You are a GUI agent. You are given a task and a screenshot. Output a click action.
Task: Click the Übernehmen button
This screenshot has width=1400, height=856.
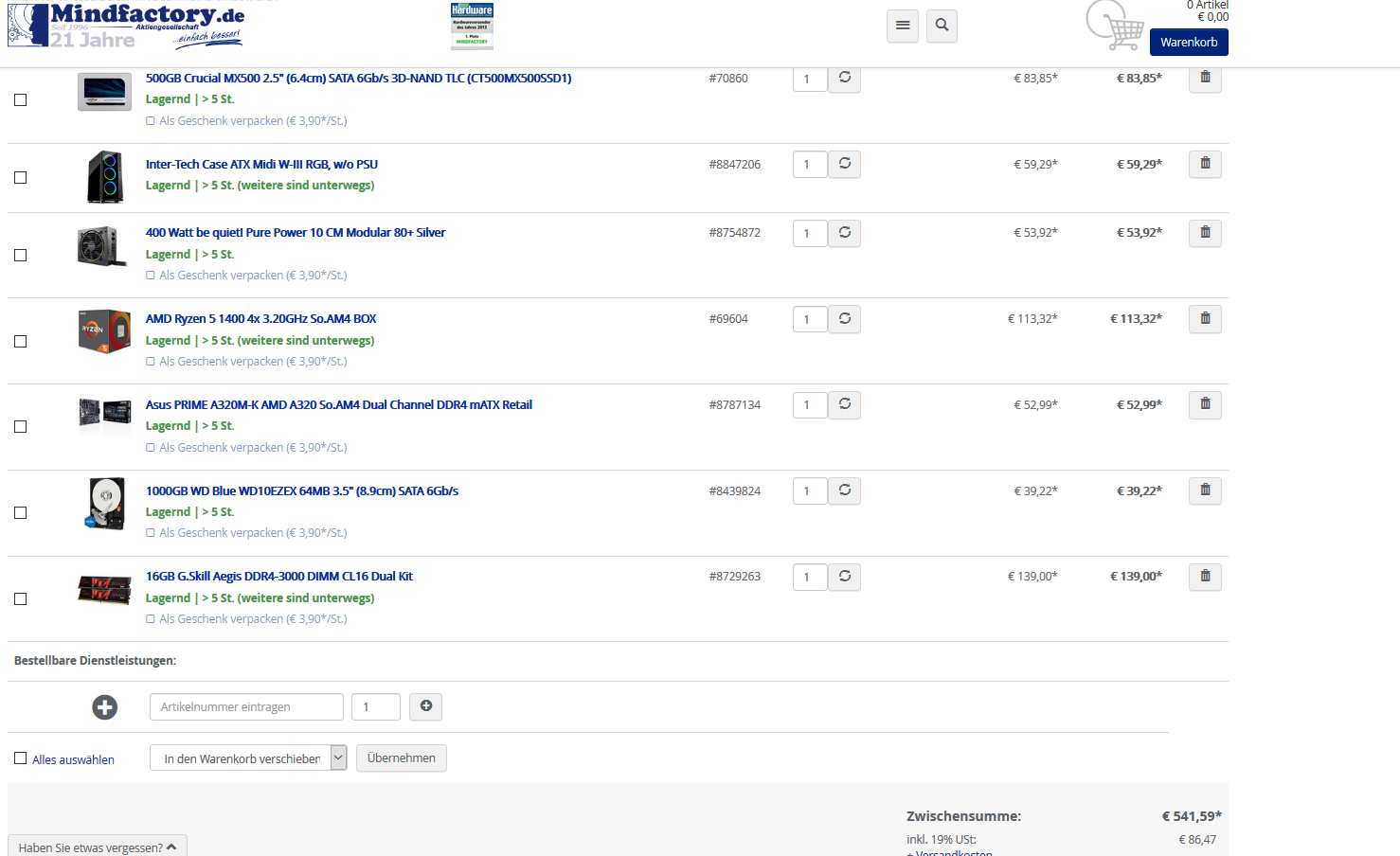pyautogui.click(x=402, y=758)
